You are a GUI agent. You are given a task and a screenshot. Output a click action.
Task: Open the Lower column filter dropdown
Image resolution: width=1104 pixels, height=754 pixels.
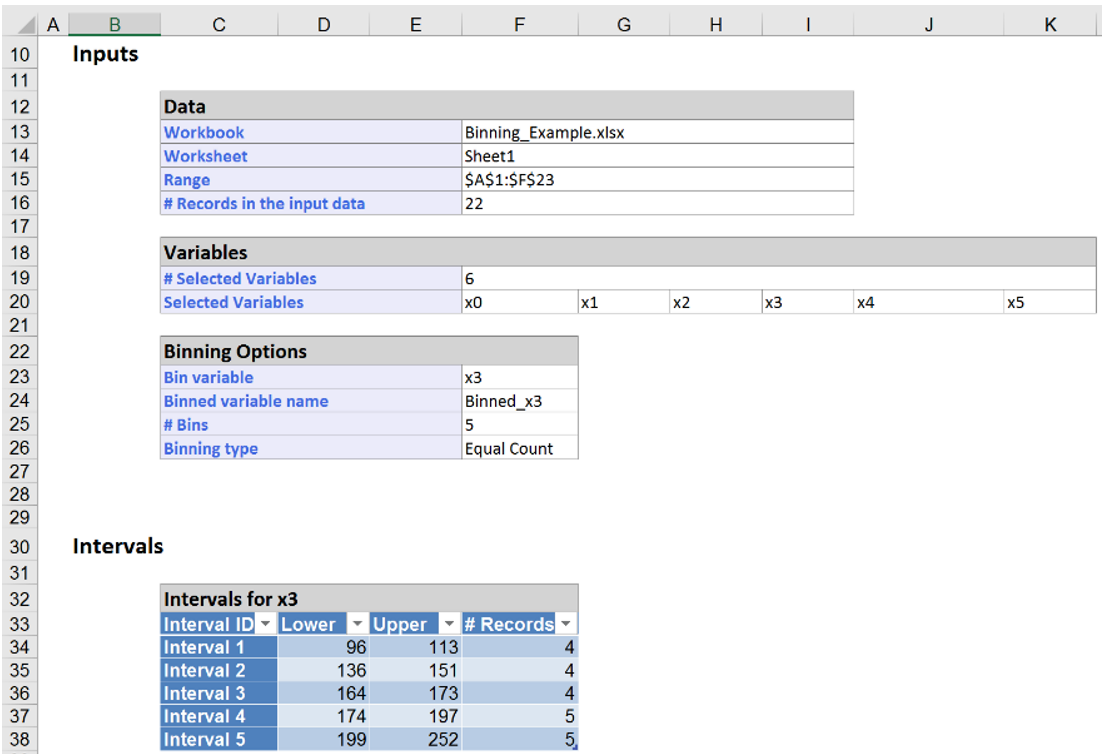[357, 623]
